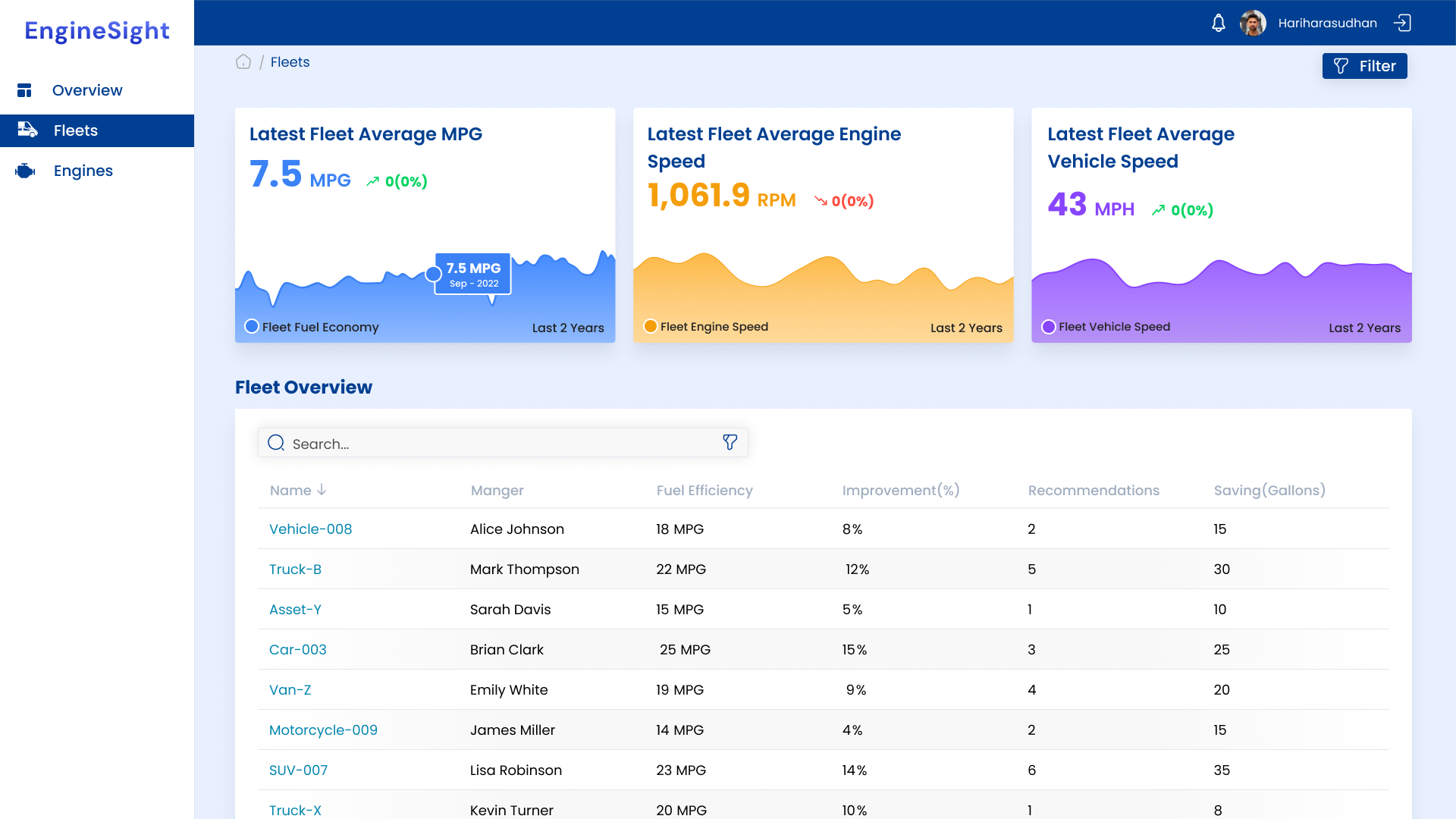Click the search bar filter funnel icon
Screen dimensions: 1456x819
(730, 443)
